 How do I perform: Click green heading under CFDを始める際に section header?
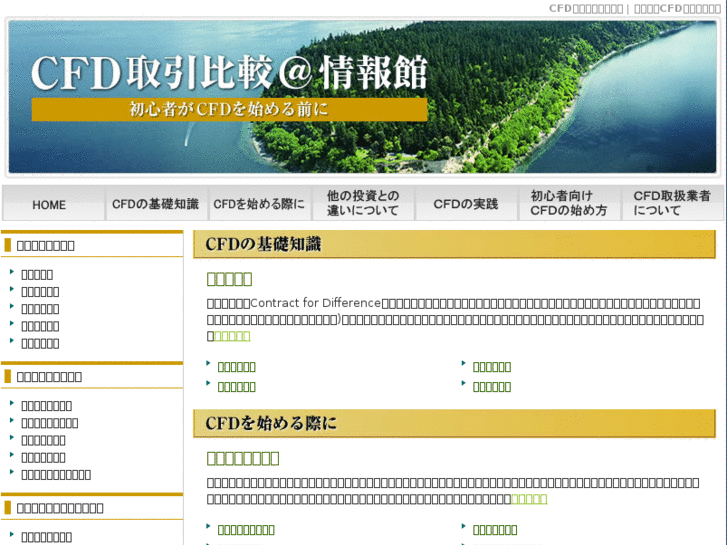(243, 458)
